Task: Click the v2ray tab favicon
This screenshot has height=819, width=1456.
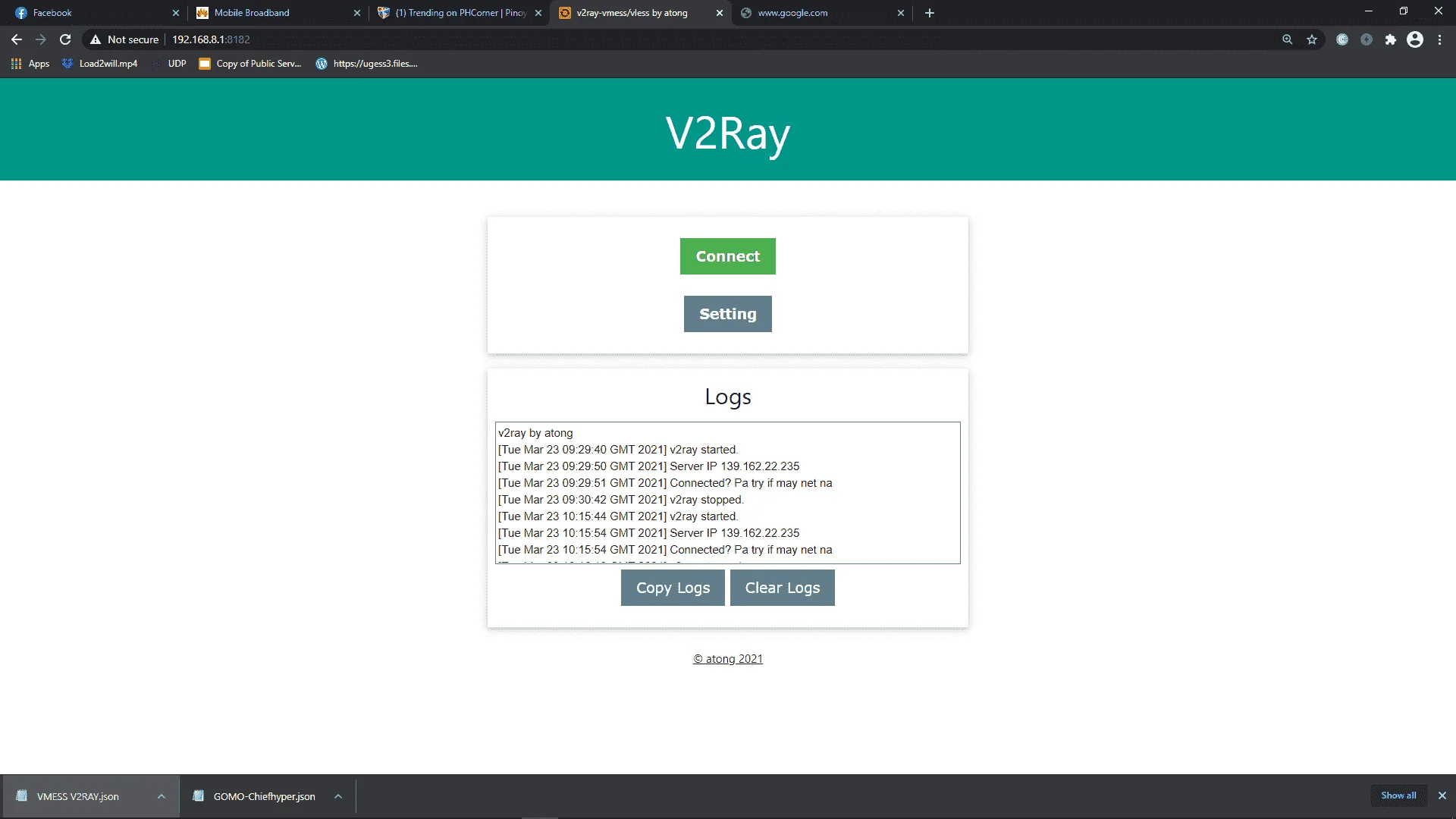Action: pos(565,13)
